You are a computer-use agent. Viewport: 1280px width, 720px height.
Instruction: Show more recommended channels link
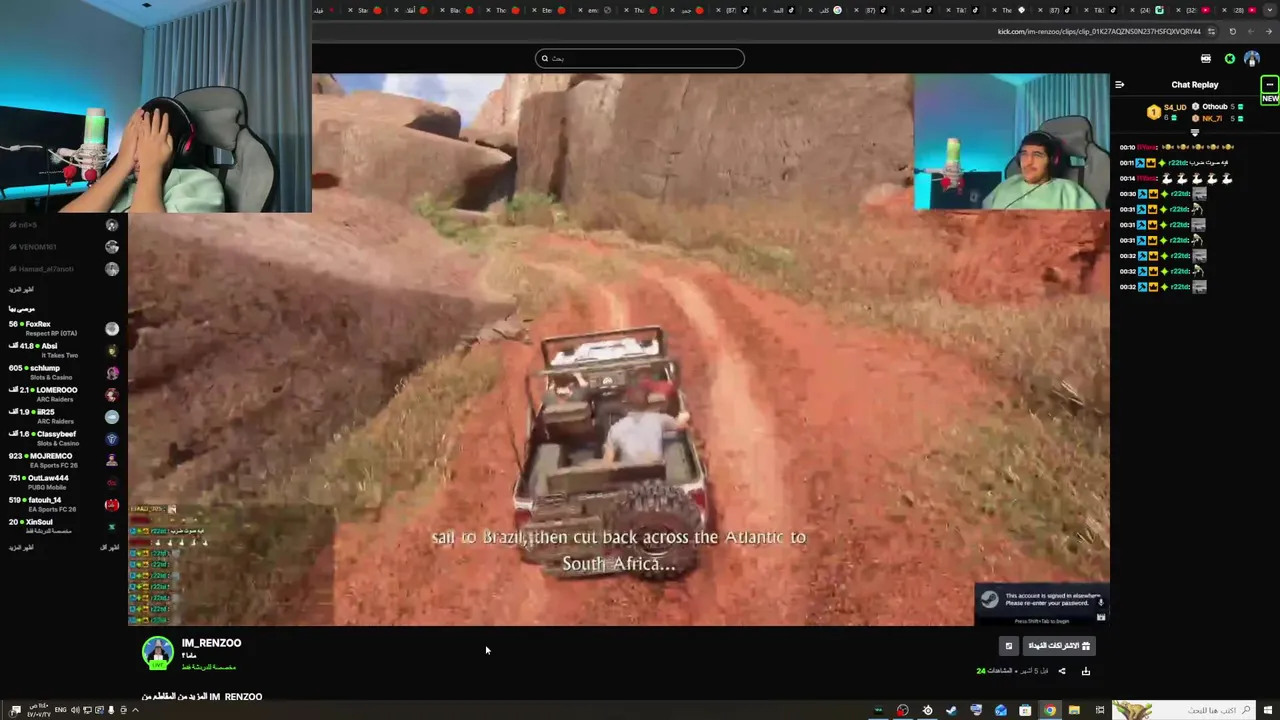tap(21, 547)
